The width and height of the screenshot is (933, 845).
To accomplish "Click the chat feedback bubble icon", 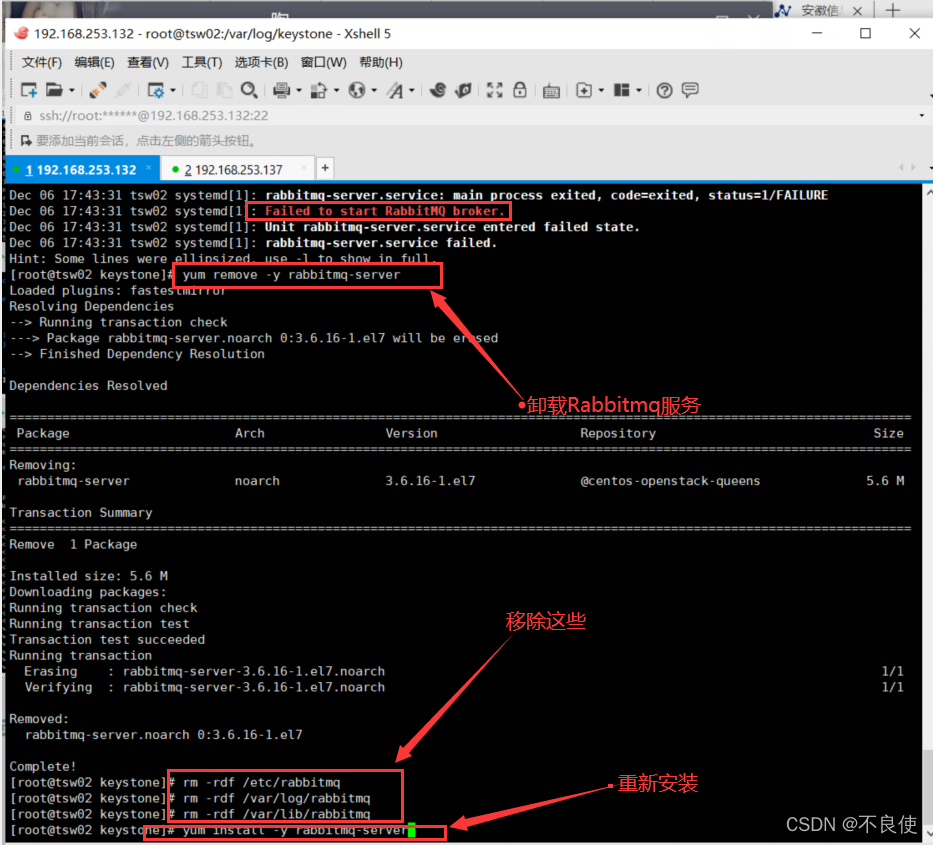I will tap(690, 90).
